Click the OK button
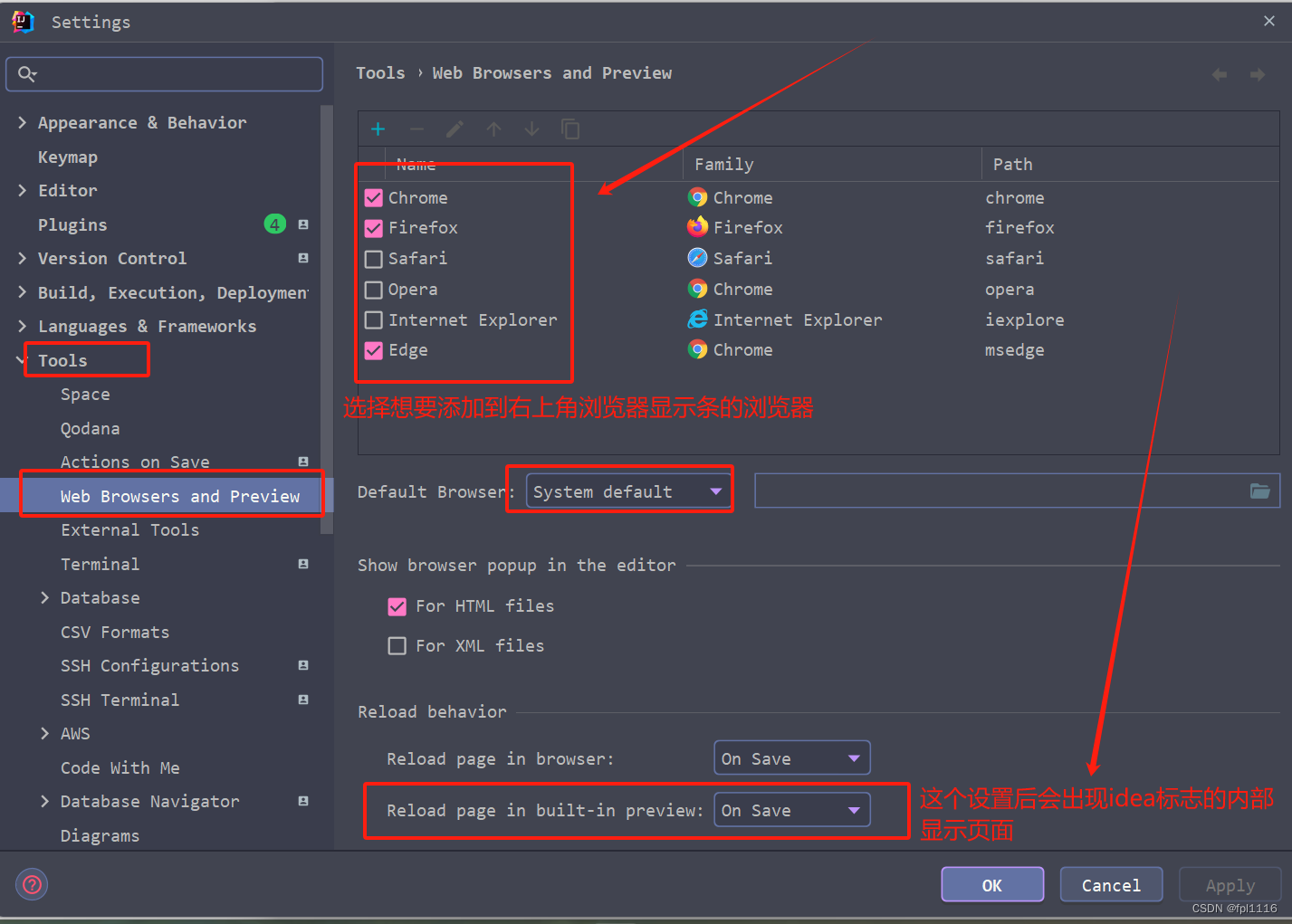Image resolution: width=1292 pixels, height=924 pixels. point(992,885)
